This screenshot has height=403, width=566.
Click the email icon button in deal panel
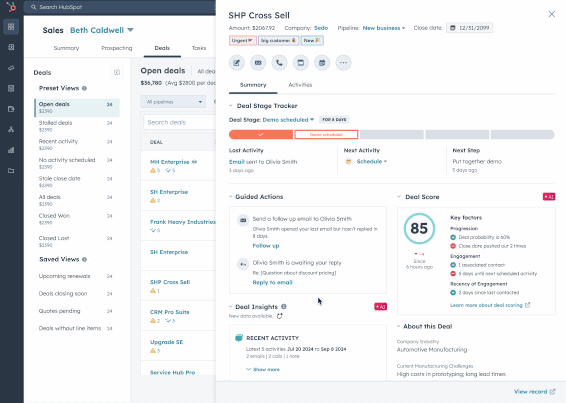pos(258,63)
